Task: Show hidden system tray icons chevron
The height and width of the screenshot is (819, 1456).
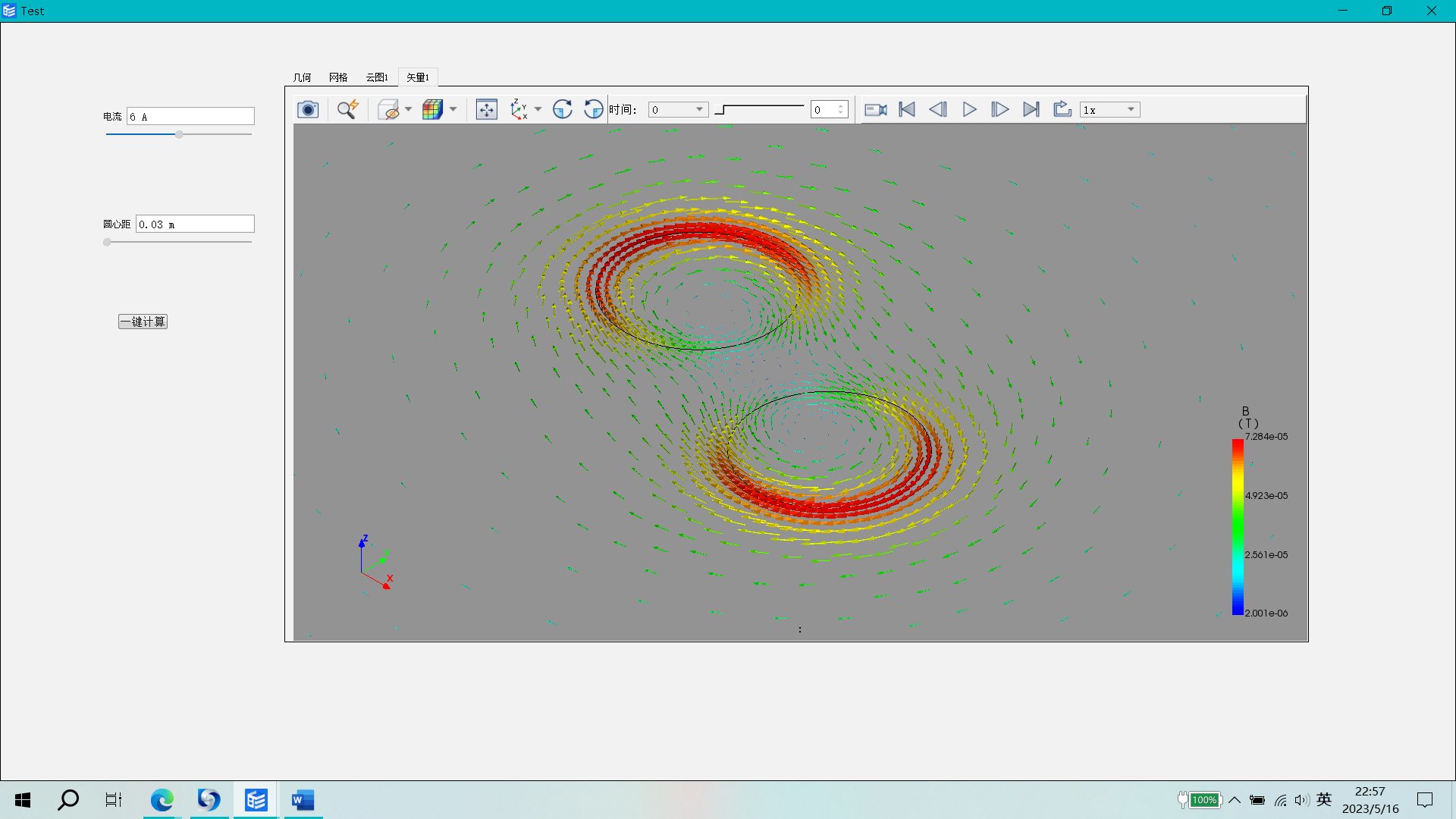Action: [x=1235, y=800]
